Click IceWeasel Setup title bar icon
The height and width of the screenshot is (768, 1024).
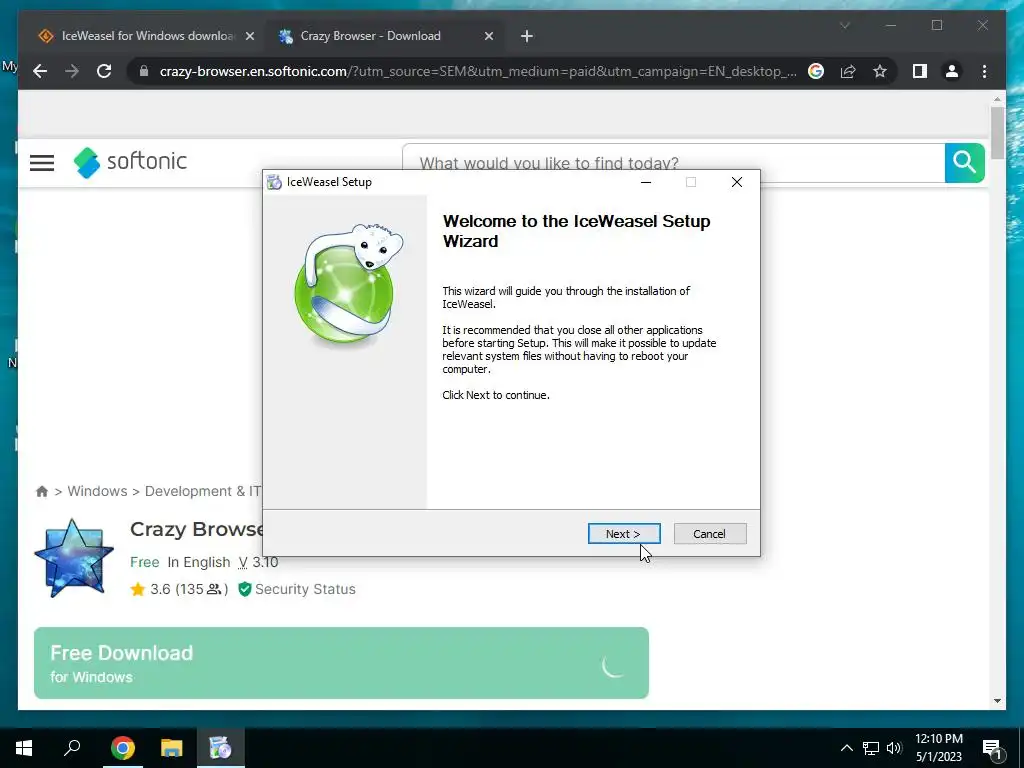[x=275, y=182]
